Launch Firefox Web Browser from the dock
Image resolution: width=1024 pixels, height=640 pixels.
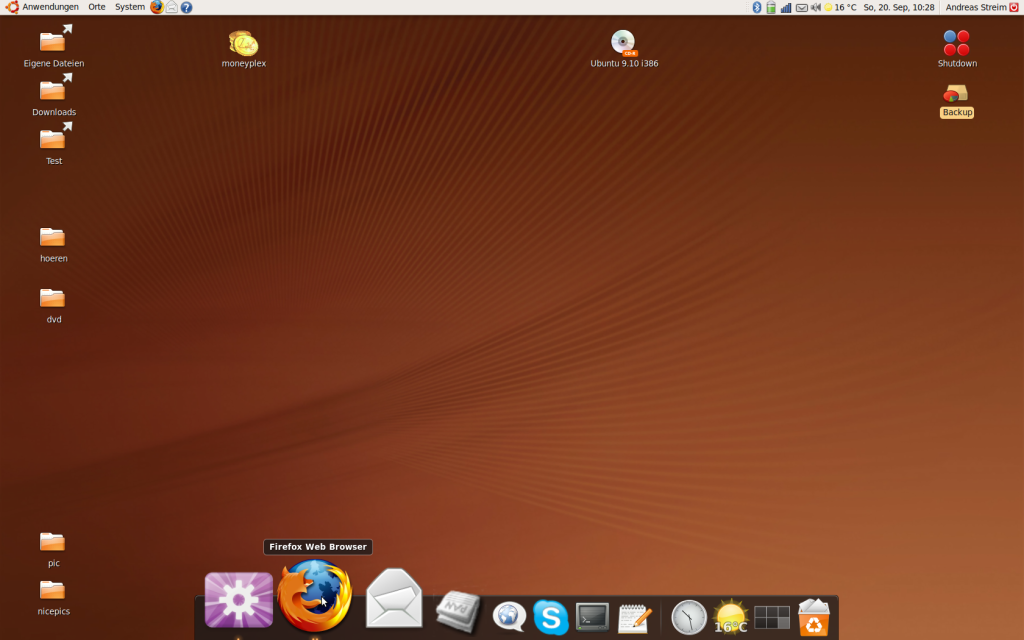point(314,597)
